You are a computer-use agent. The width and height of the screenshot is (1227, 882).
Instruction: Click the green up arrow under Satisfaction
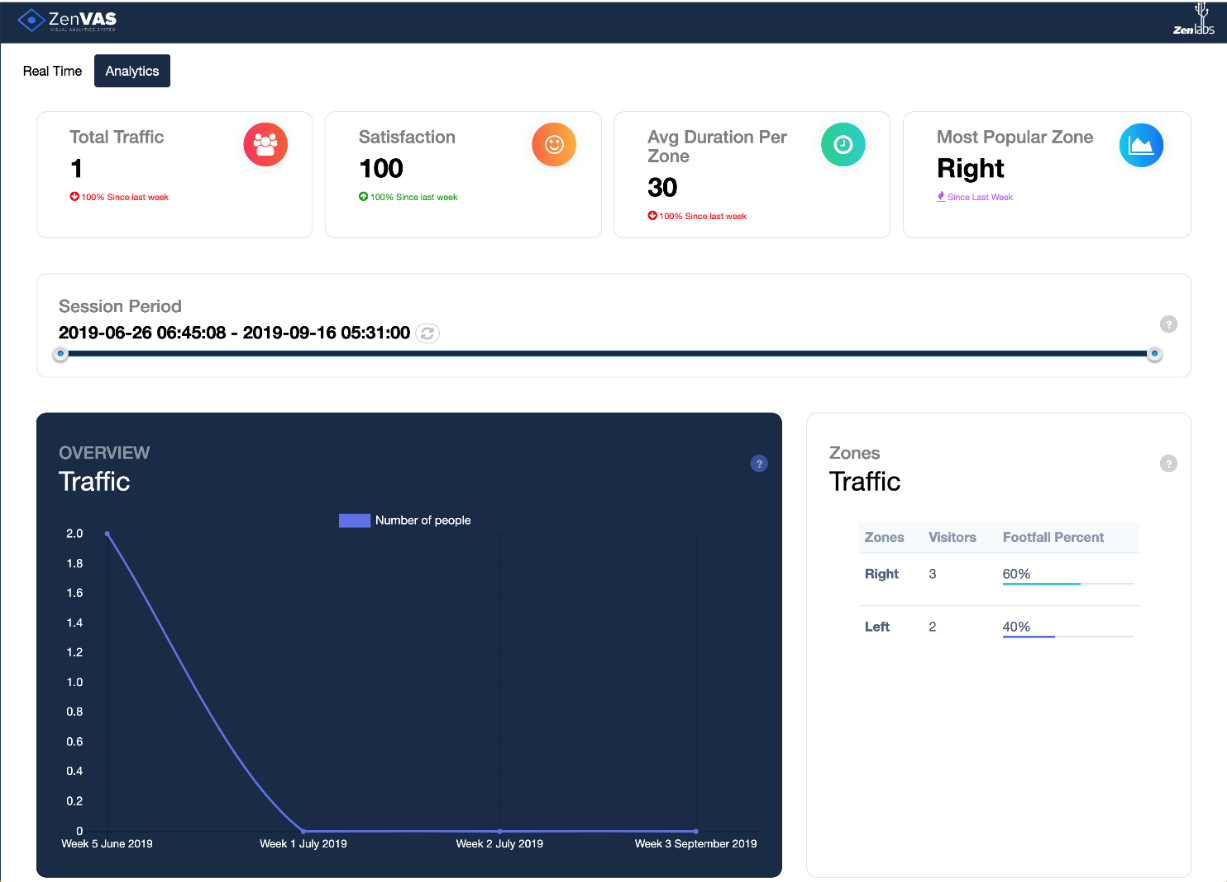coord(363,197)
